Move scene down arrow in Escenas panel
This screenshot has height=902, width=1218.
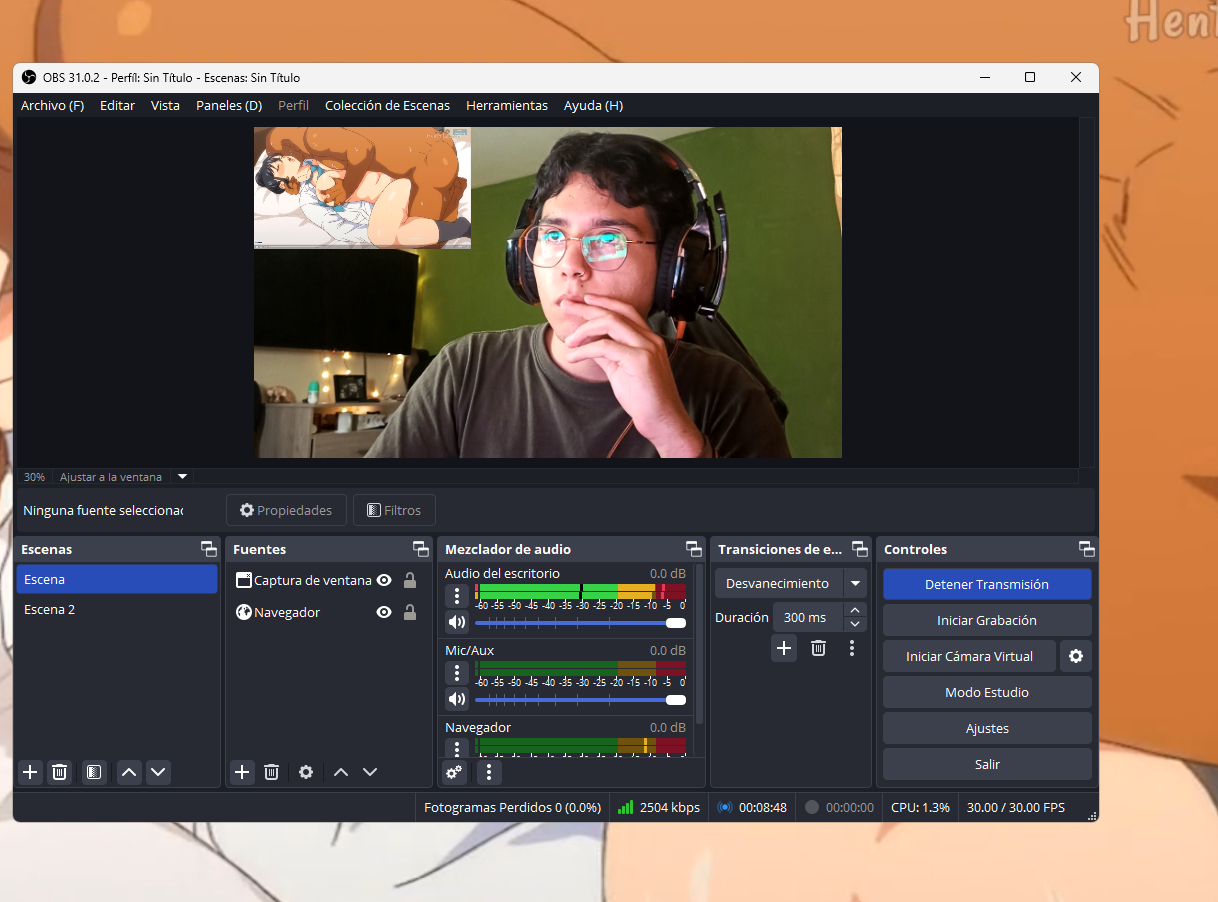(x=158, y=772)
